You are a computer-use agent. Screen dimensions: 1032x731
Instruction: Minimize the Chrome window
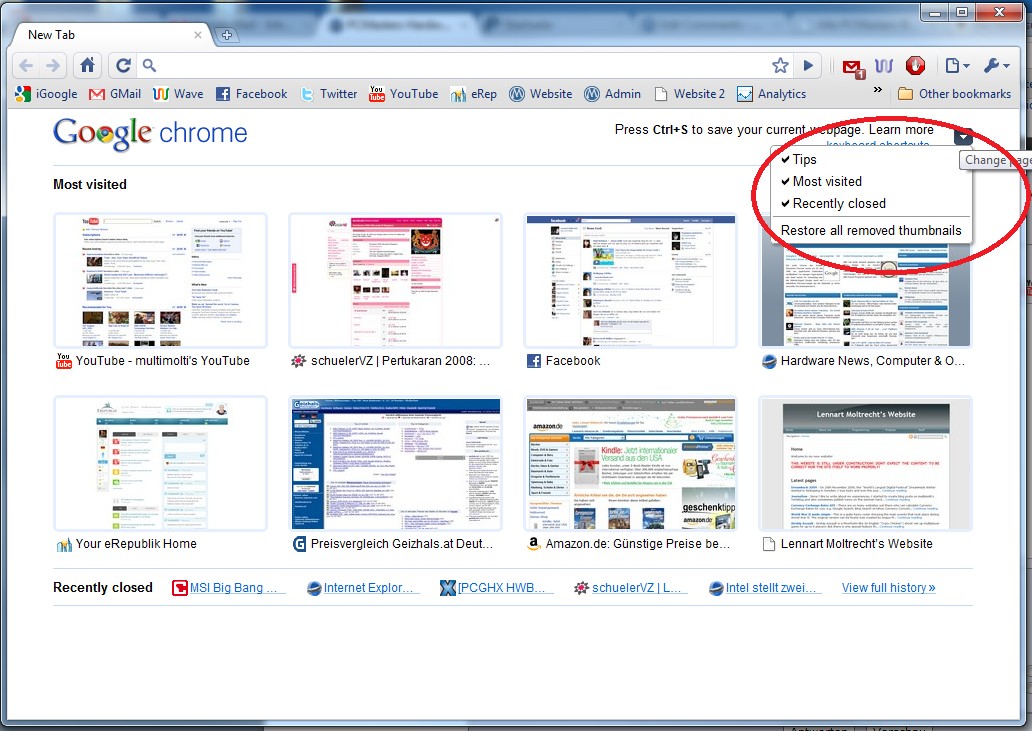(x=935, y=13)
